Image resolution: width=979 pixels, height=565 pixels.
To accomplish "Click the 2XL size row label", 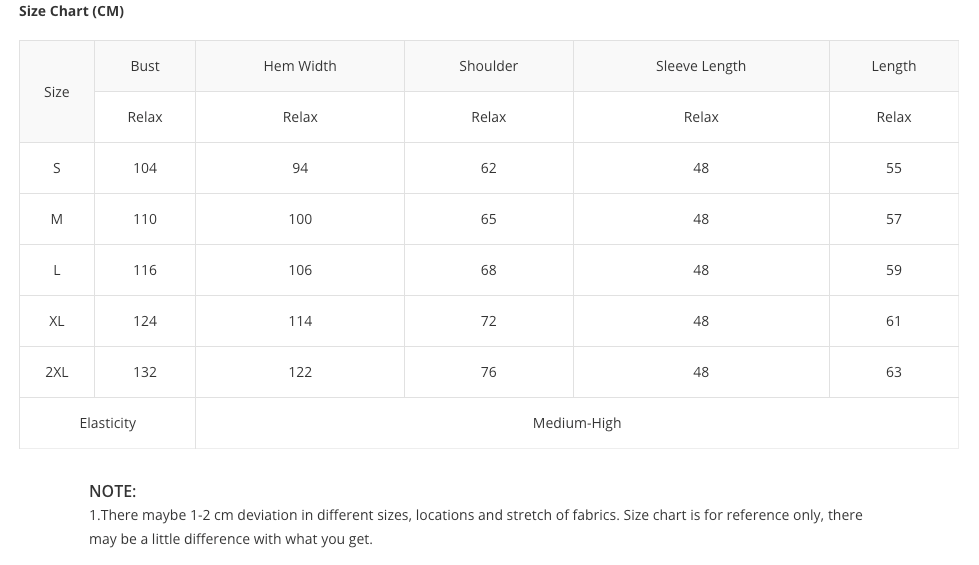I will 57,372.
